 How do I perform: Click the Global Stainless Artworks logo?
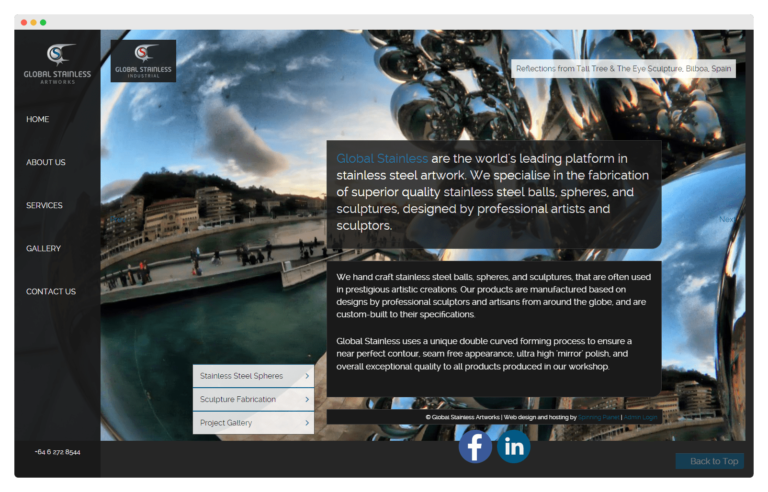point(57,64)
